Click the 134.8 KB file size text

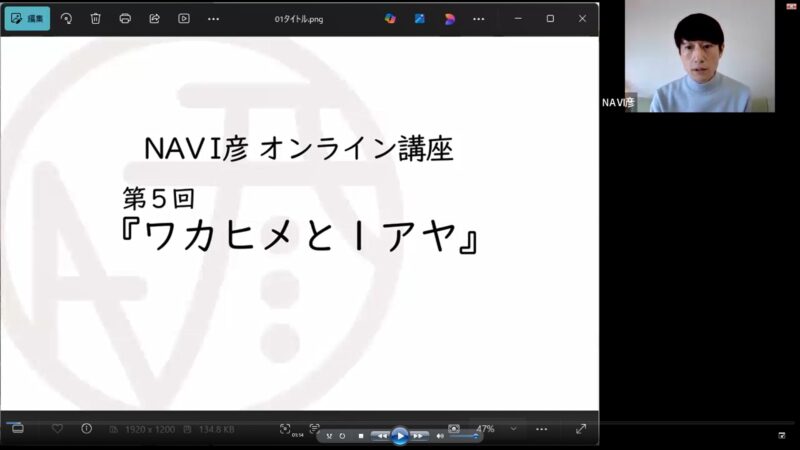click(216, 430)
